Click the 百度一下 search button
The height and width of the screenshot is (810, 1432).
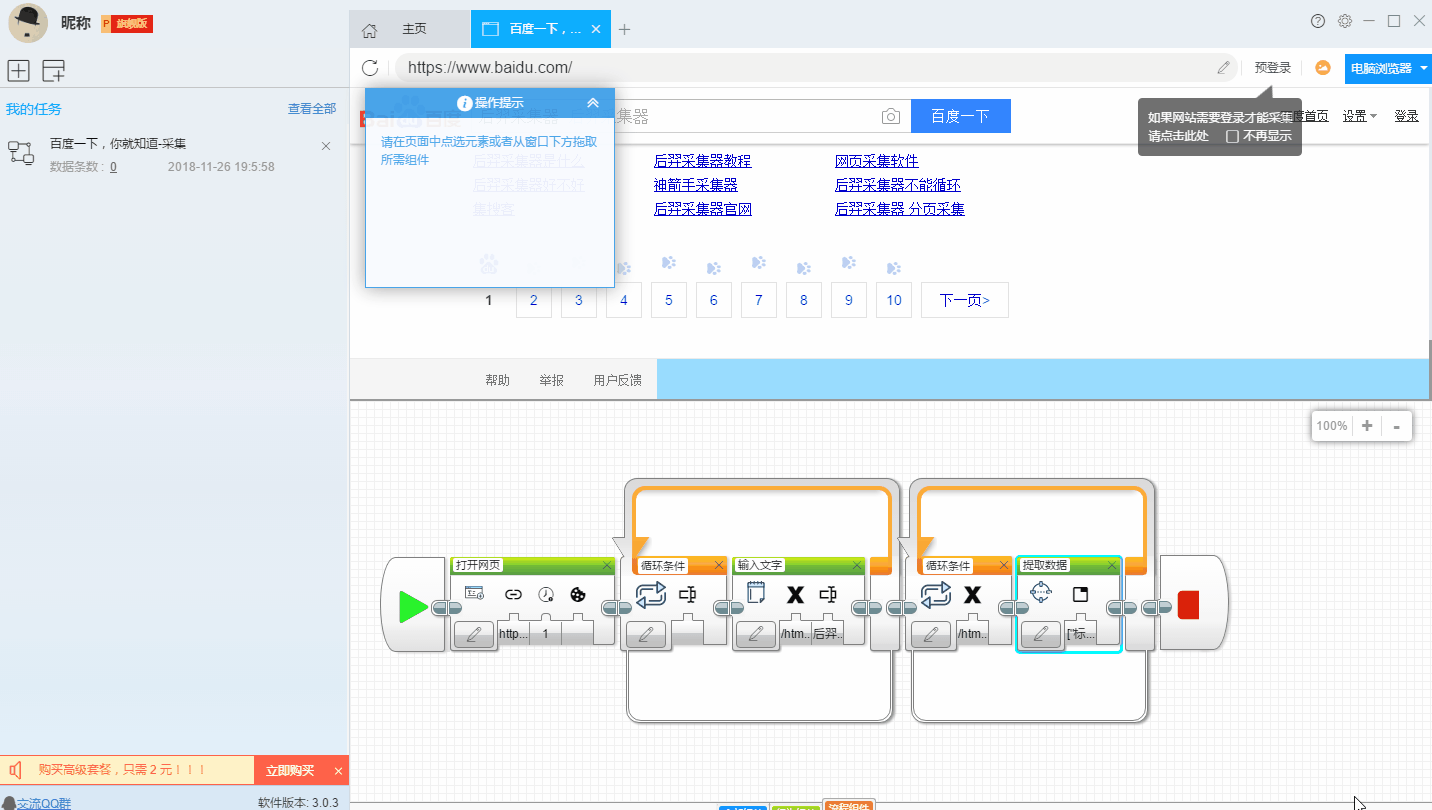(960, 116)
